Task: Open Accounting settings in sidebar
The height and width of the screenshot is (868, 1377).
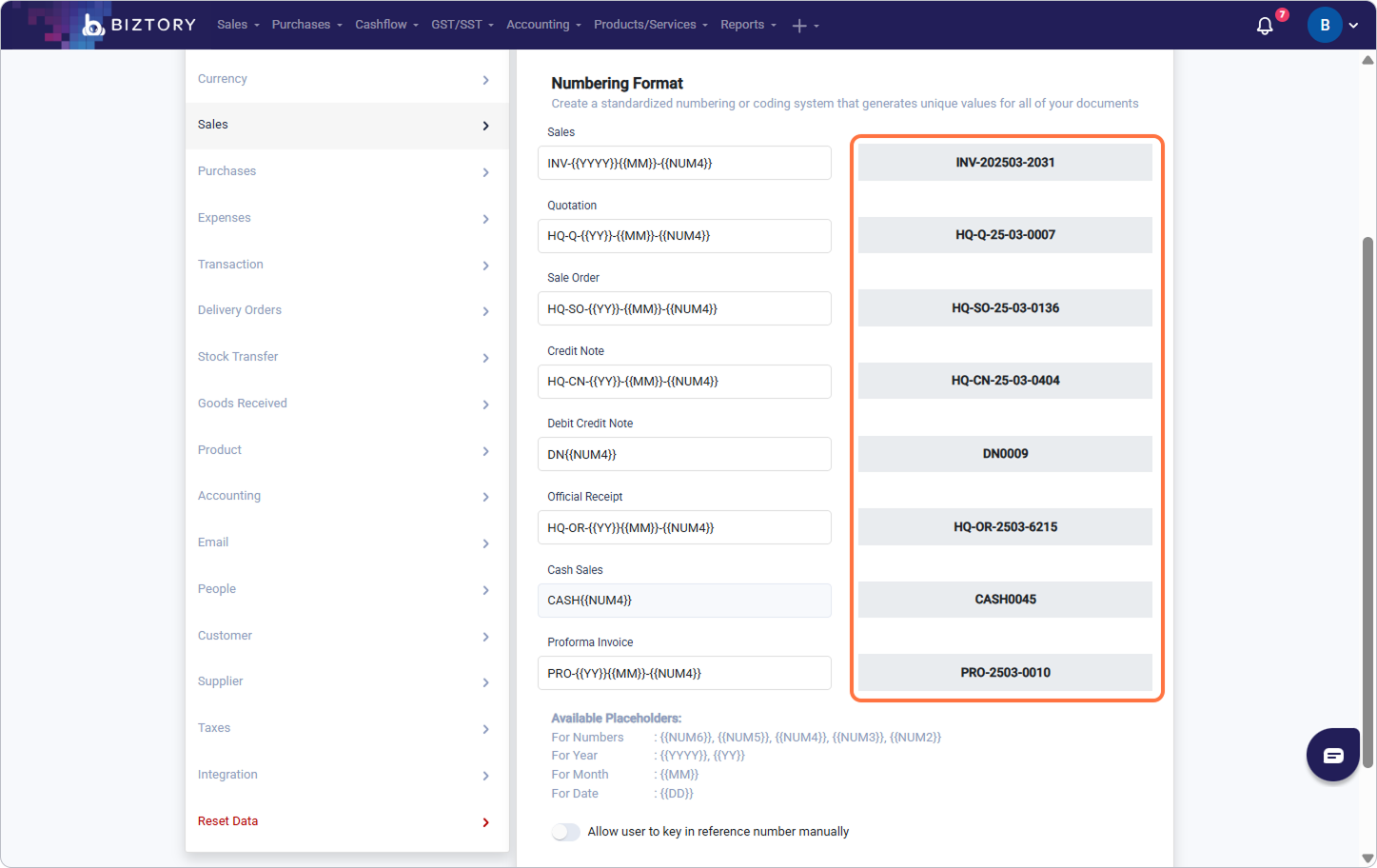Action: coord(347,496)
